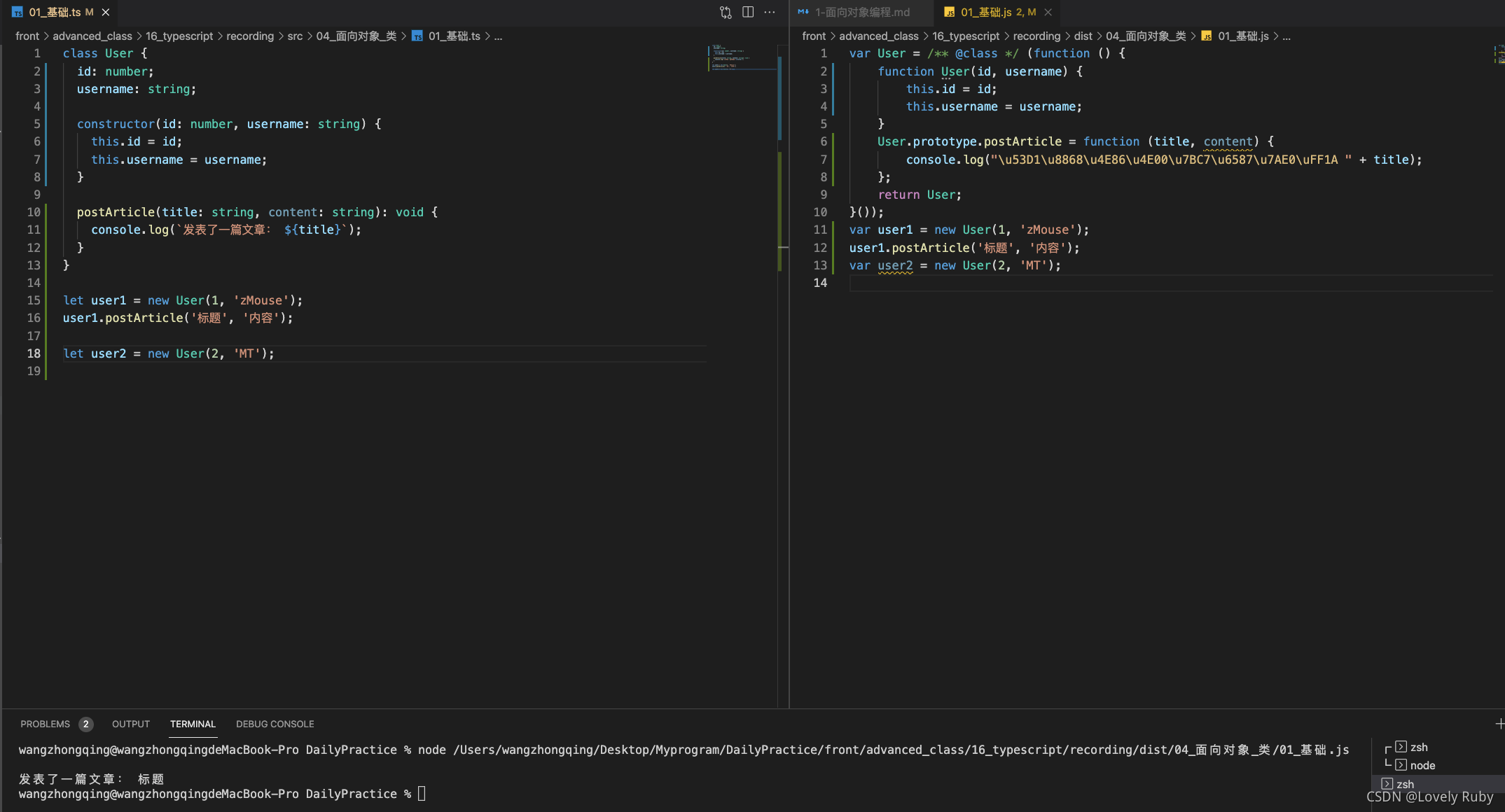Open the PROBLEMS panel tab
Viewport: 1505px width, 812px height.
click(46, 724)
